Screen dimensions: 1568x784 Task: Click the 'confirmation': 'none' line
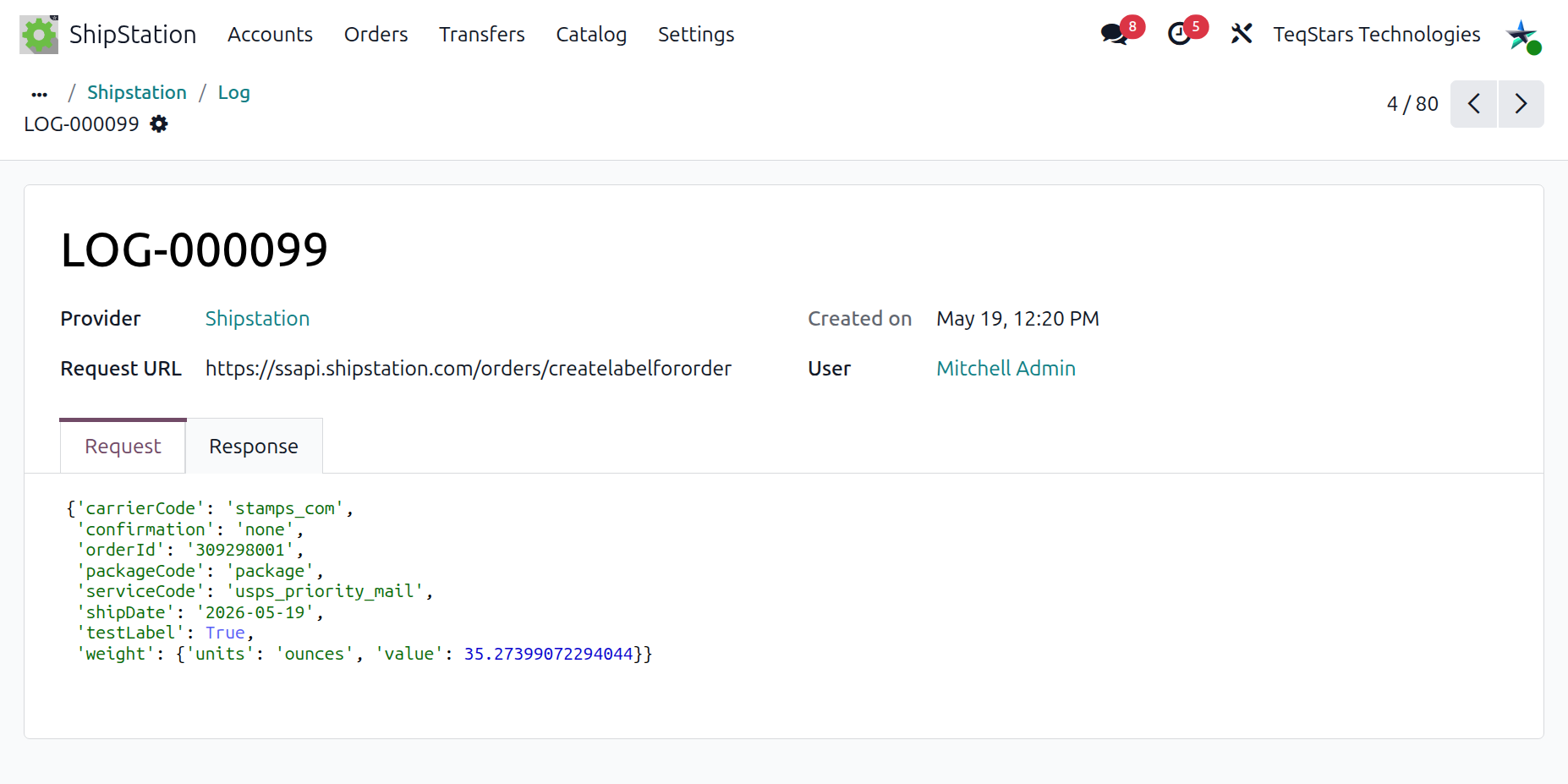pos(190,529)
